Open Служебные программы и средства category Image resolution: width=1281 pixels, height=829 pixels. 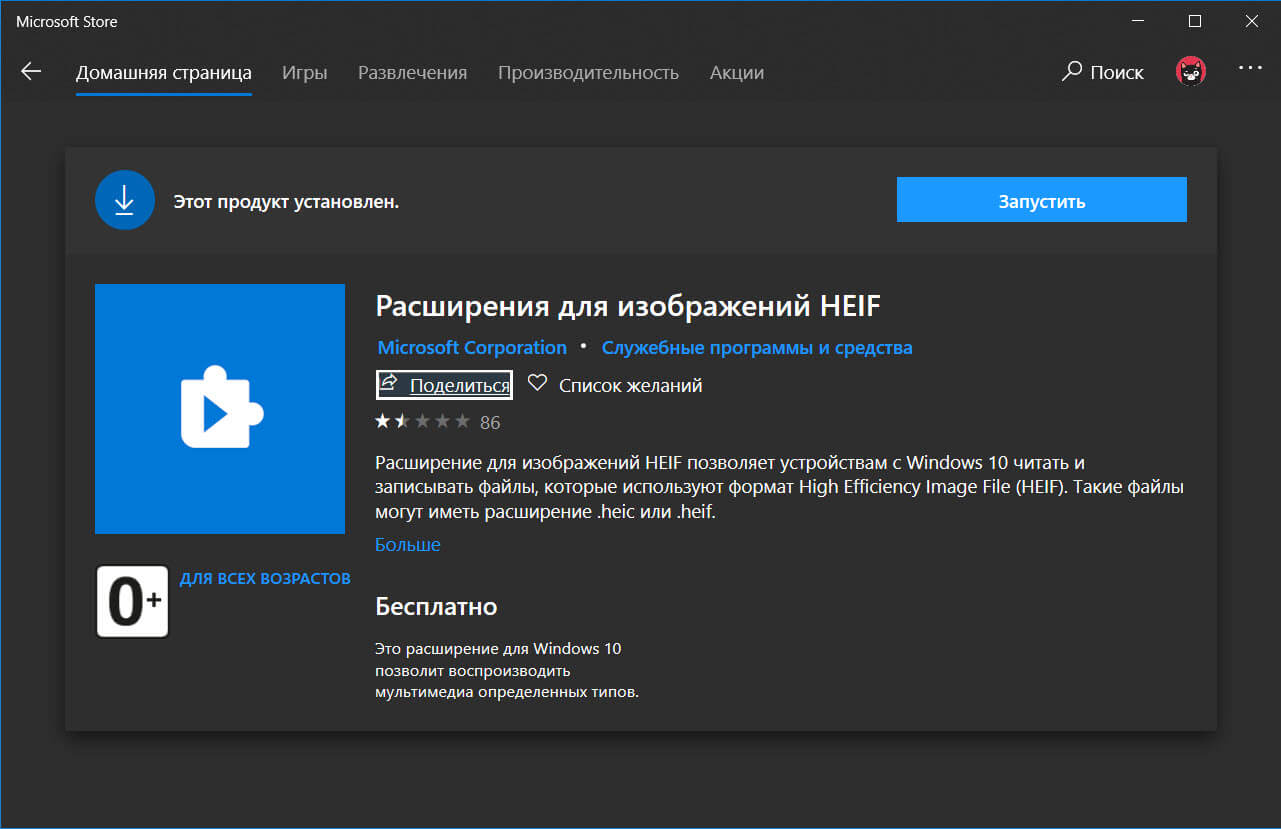pos(757,348)
